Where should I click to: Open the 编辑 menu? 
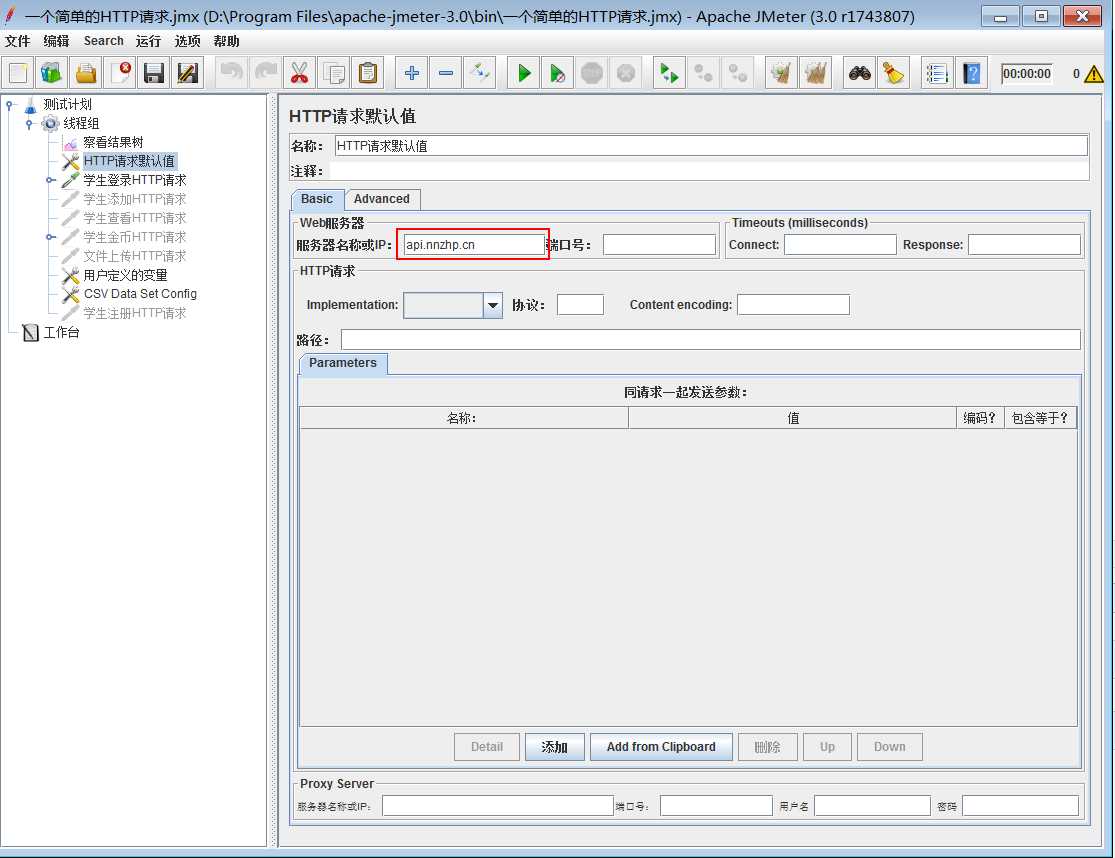click(x=56, y=41)
